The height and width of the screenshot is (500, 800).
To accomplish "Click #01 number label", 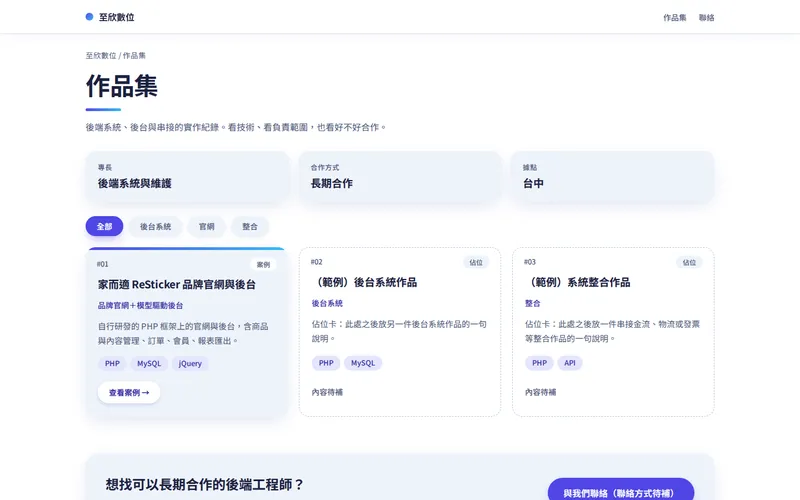I will coord(103,264).
